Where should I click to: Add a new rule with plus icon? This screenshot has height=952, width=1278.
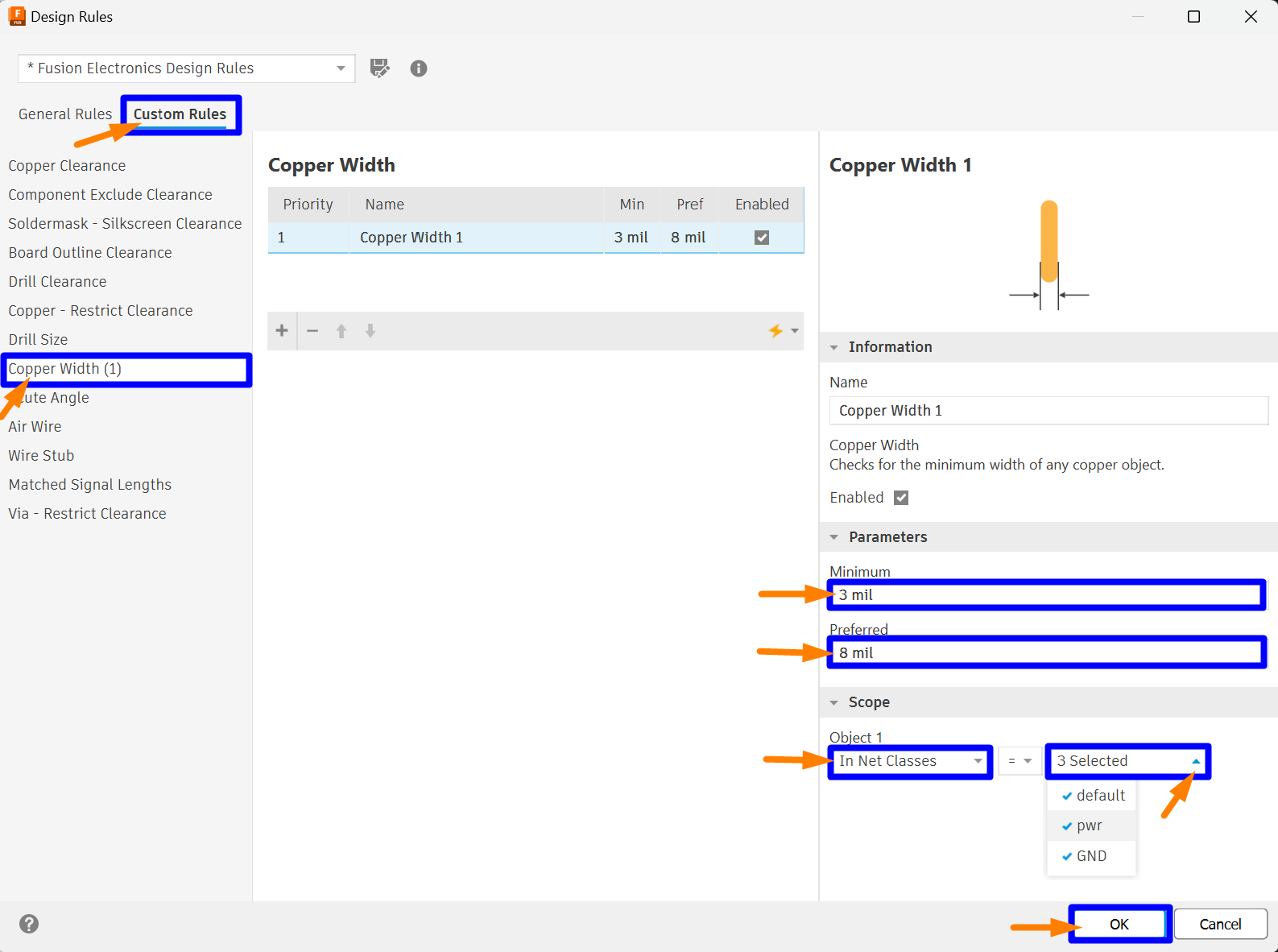point(282,330)
